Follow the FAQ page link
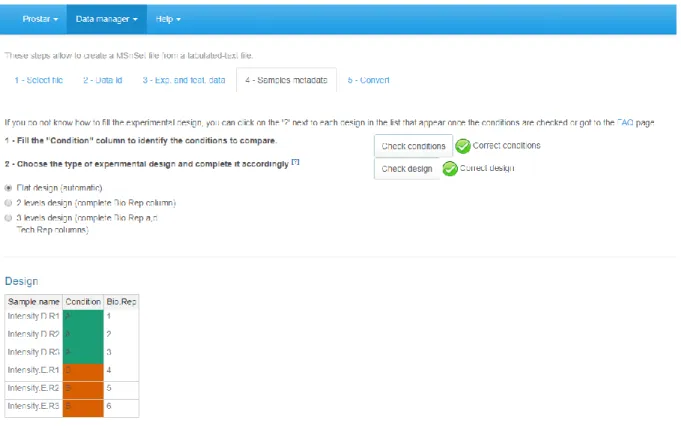Image resolution: width=681 pixels, height=429 pixels. [x=625, y=123]
